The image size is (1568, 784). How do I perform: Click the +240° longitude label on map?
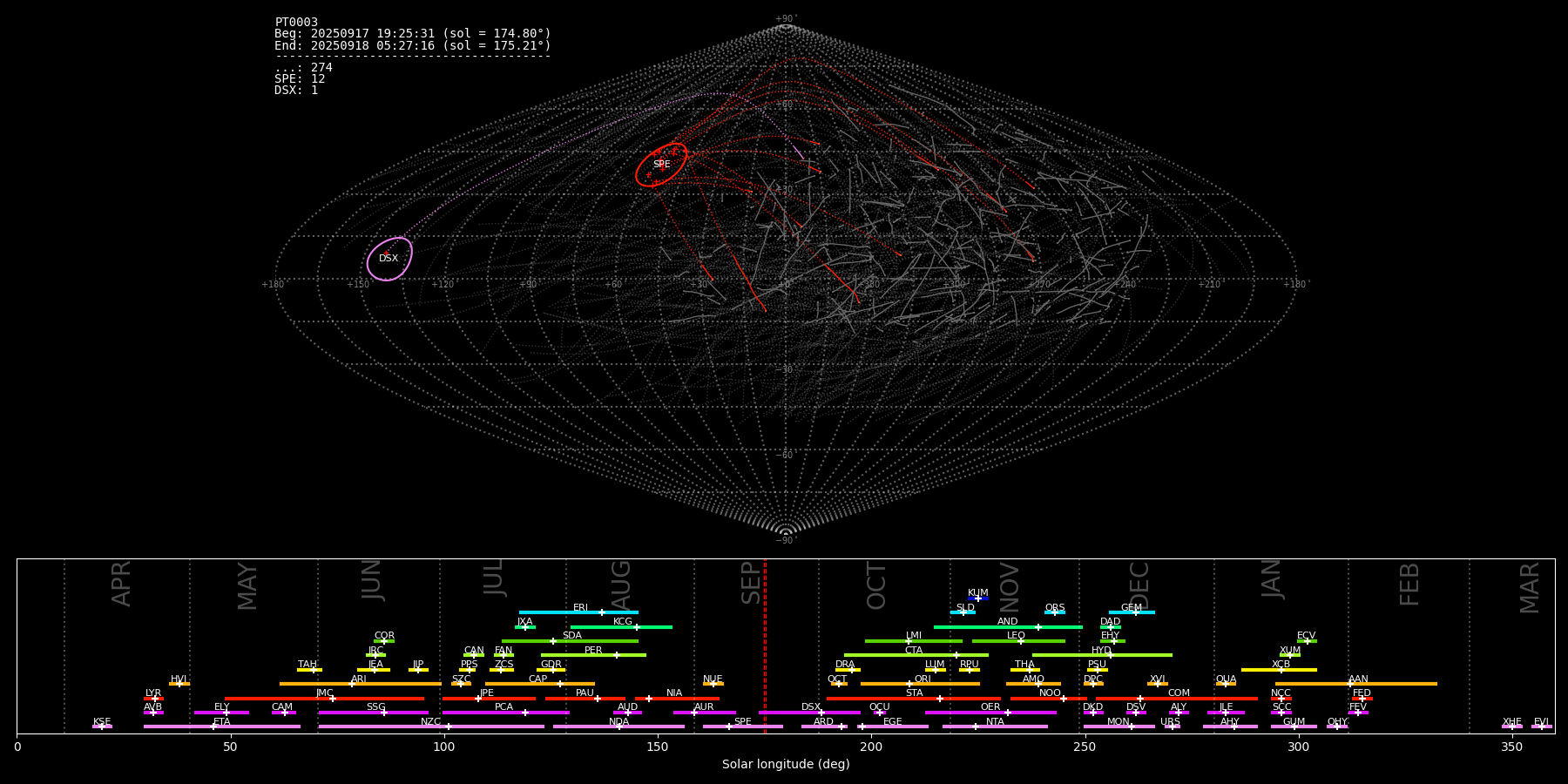click(1128, 285)
